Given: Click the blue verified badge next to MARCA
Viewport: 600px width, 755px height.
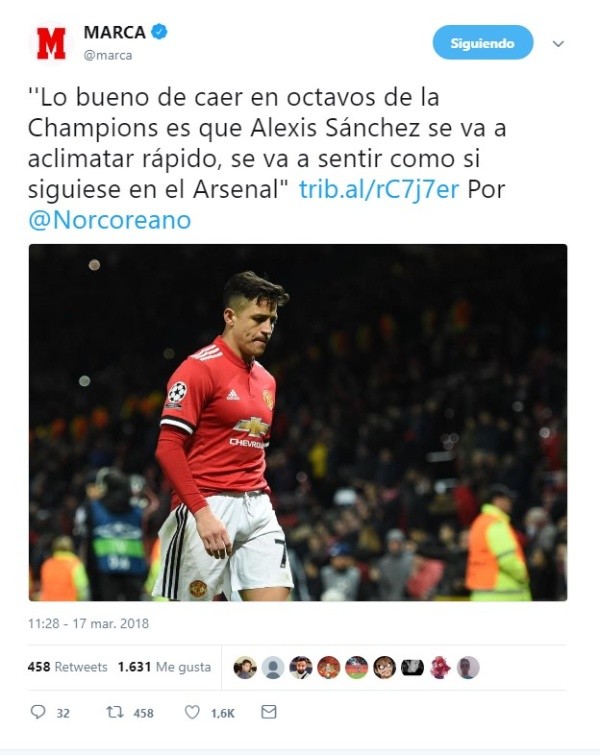Looking at the screenshot, I should pyautogui.click(x=159, y=32).
